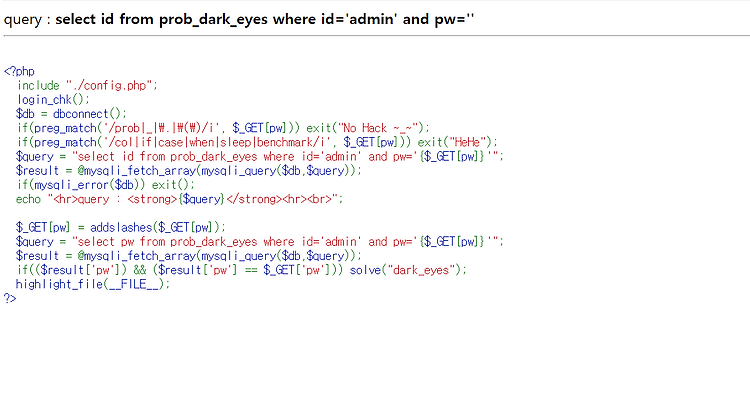This screenshot has height=397, width=750.
Task: Click the preg_match line with "HeHe"
Action: pyautogui.click(x=257, y=142)
